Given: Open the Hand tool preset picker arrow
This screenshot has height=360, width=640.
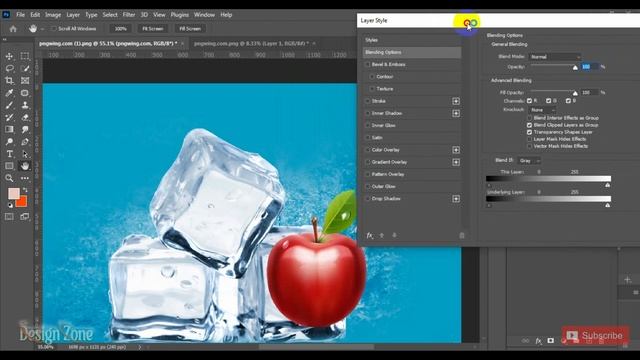Looking at the screenshot, I should (x=42, y=29).
